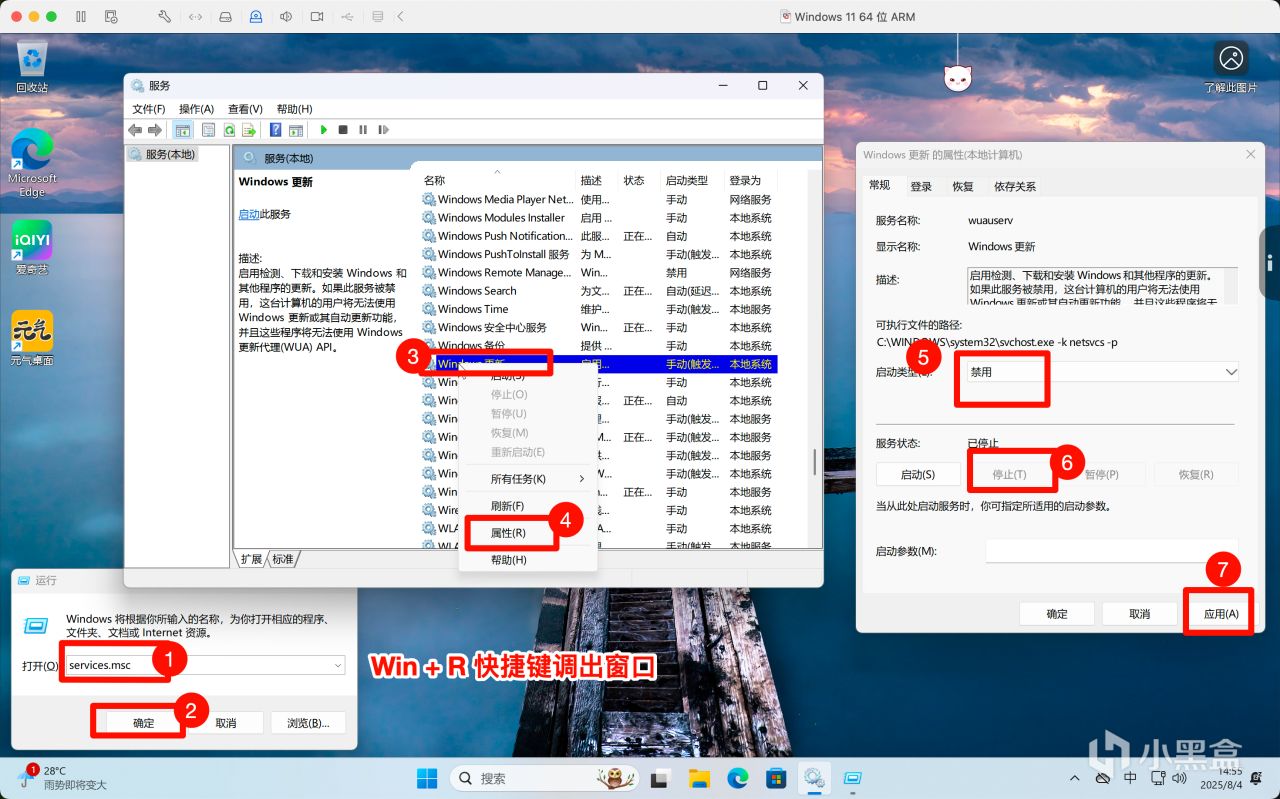Open the 查看(V) menu in Services

[x=245, y=108]
